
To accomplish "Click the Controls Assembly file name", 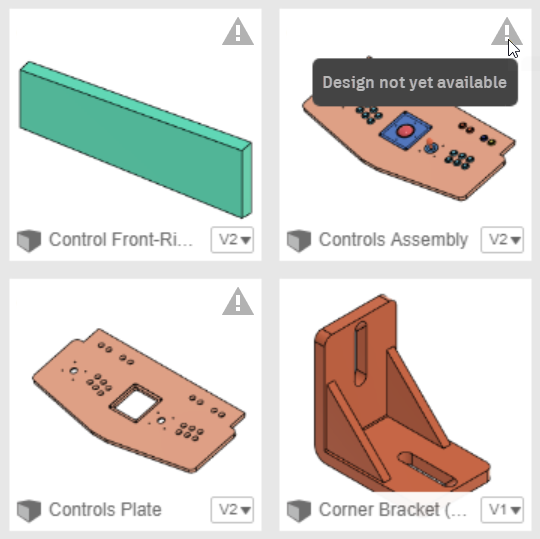I will [393, 240].
